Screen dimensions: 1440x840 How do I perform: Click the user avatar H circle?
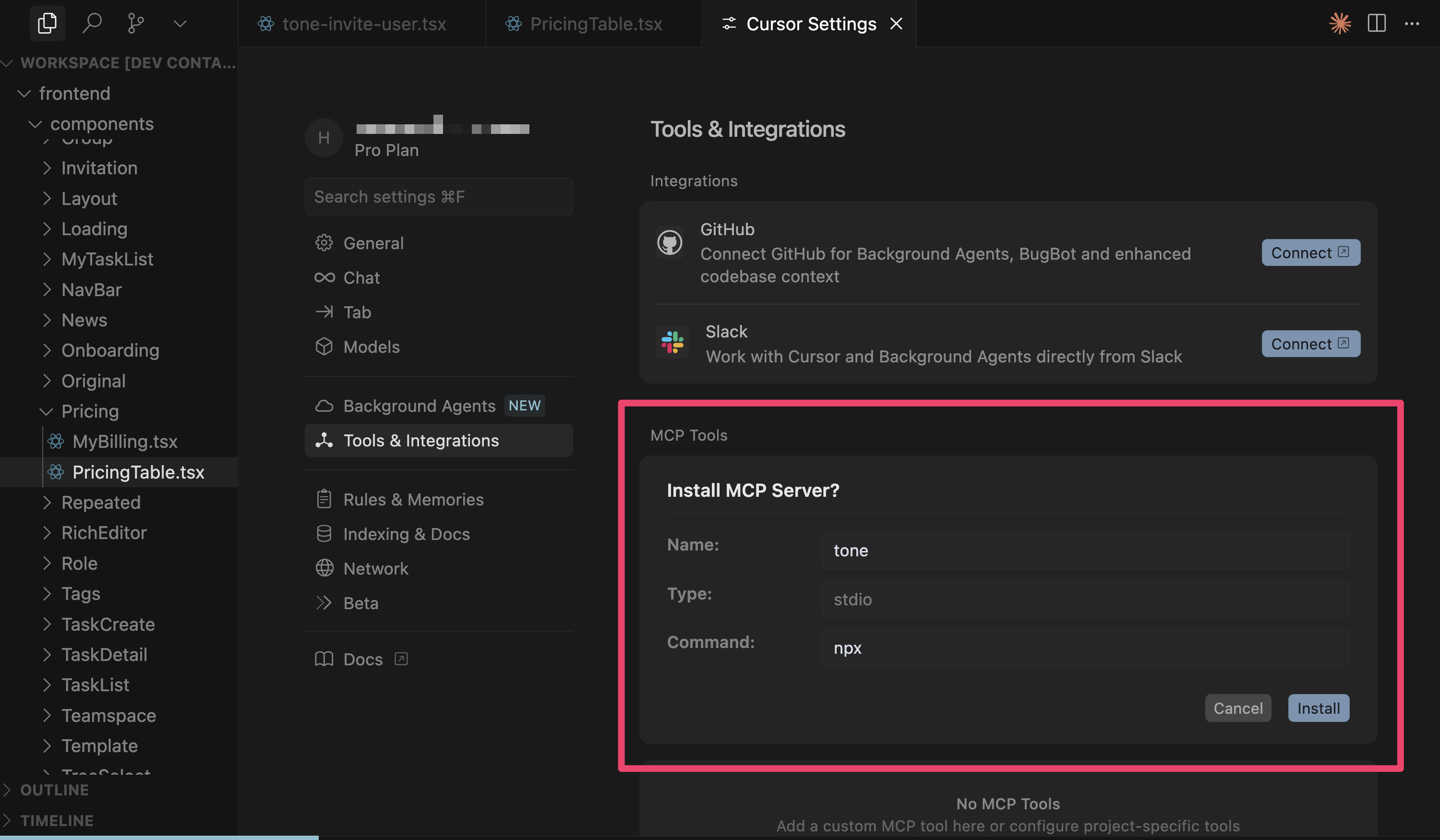(x=324, y=138)
